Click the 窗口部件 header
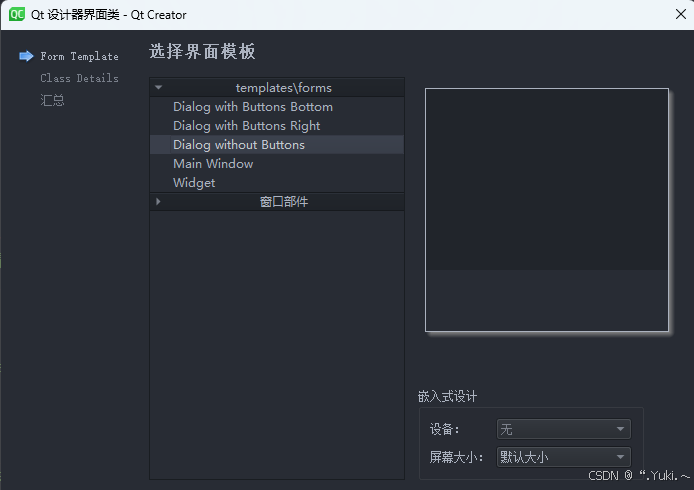 point(277,201)
